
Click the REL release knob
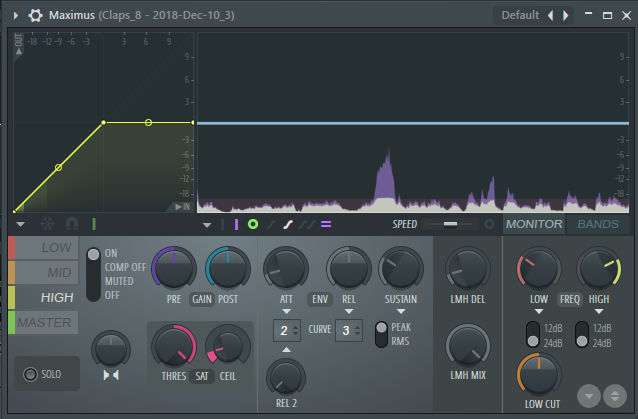click(349, 268)
